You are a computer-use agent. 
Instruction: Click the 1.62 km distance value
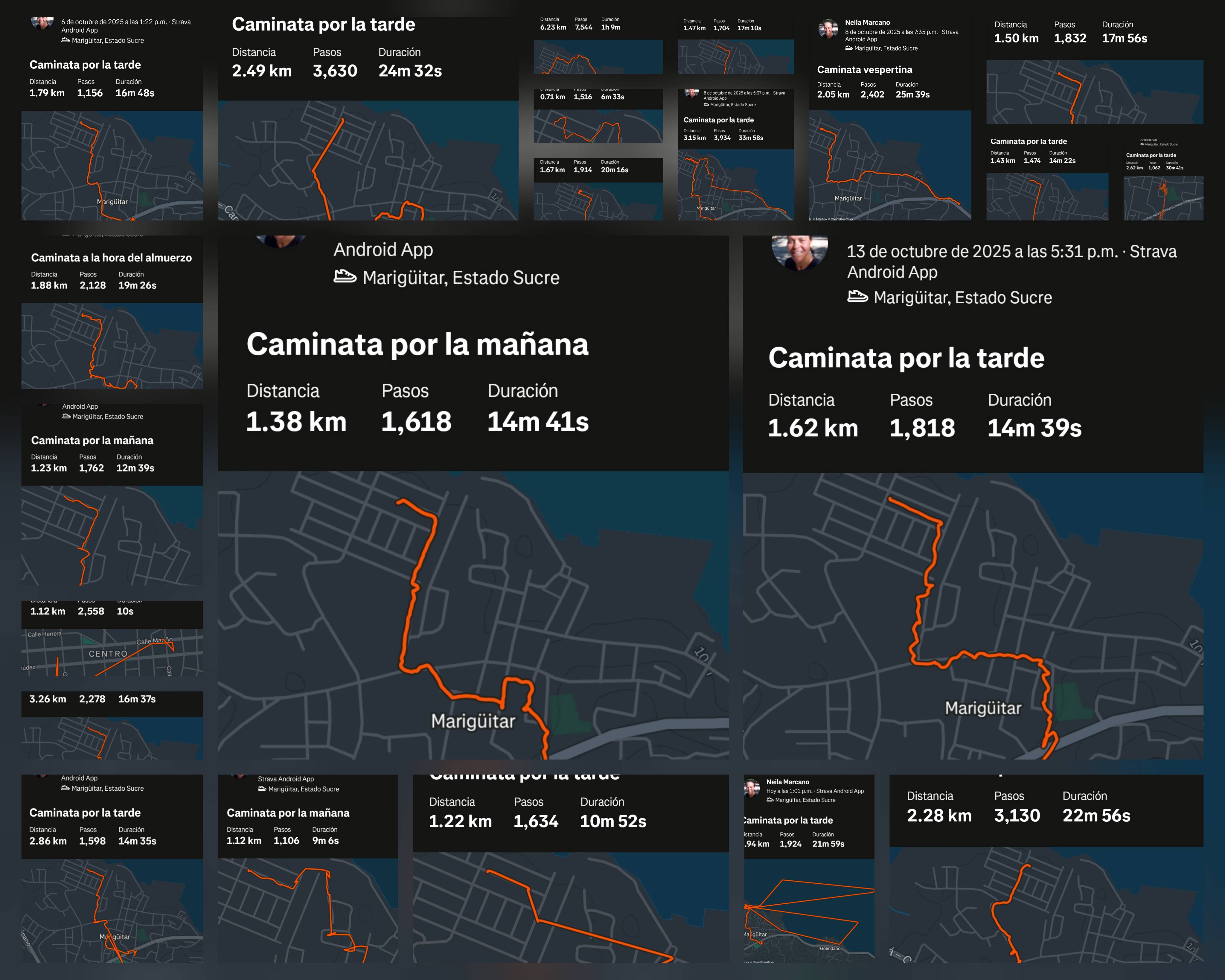(x=813, y=428)
